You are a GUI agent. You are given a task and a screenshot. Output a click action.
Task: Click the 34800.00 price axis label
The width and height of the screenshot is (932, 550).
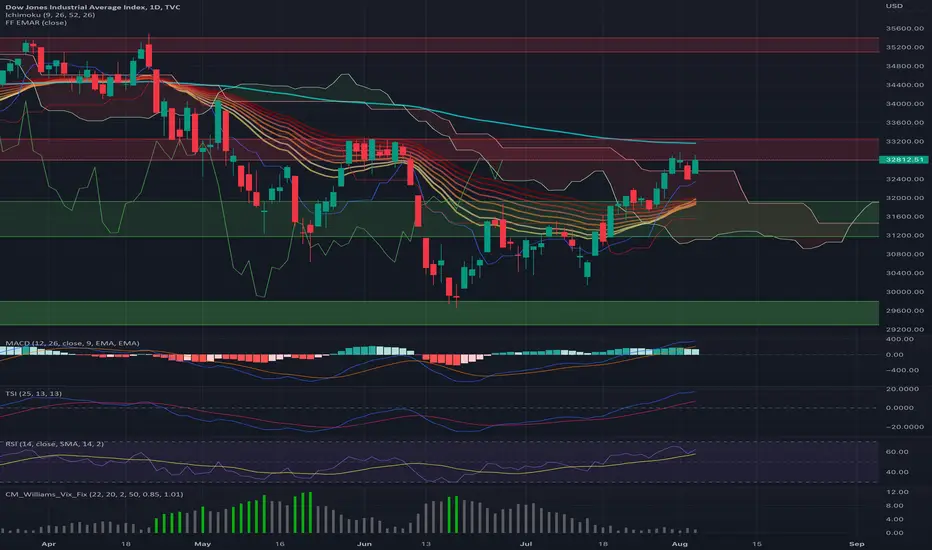[905, 66]
